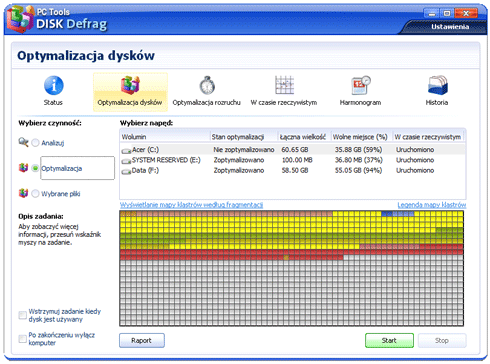Click the drive icon for SYSTEM RESERVED (E:)
Screen dimensions: 490x364
tap(126, 161)
